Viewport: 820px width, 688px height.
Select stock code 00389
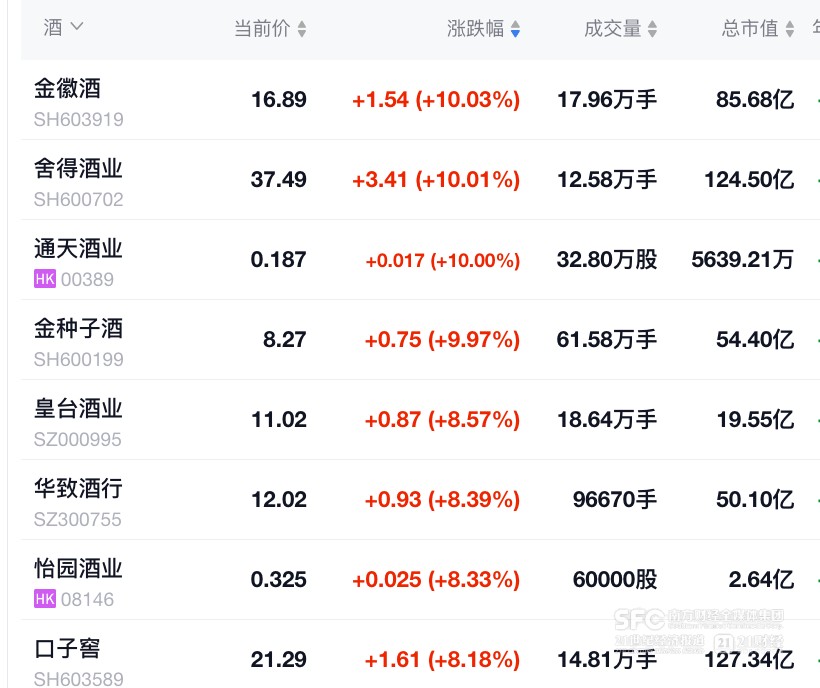[87, 280]
